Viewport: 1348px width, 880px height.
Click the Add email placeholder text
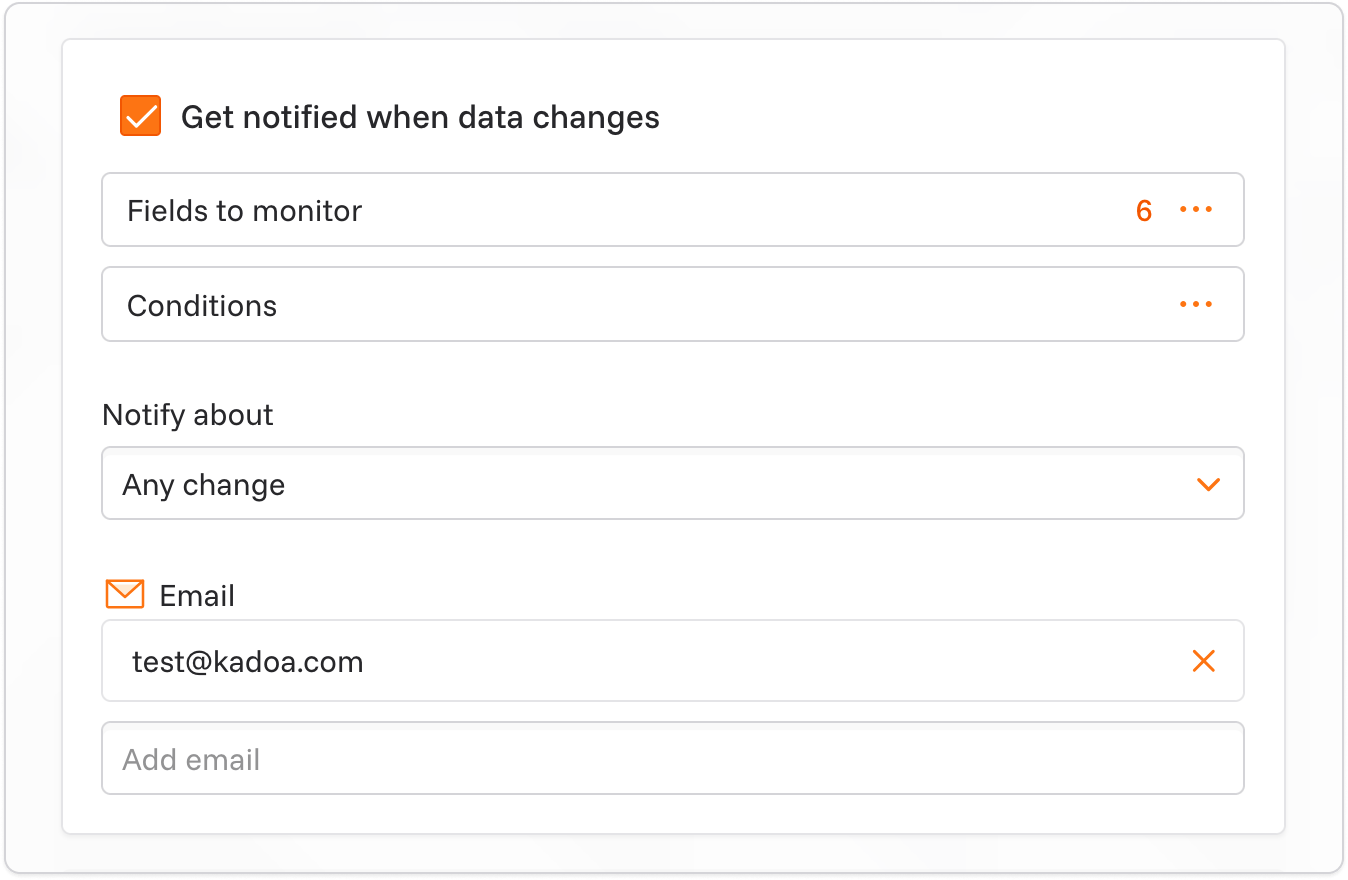pyautogui.click(x=191, y=760)
